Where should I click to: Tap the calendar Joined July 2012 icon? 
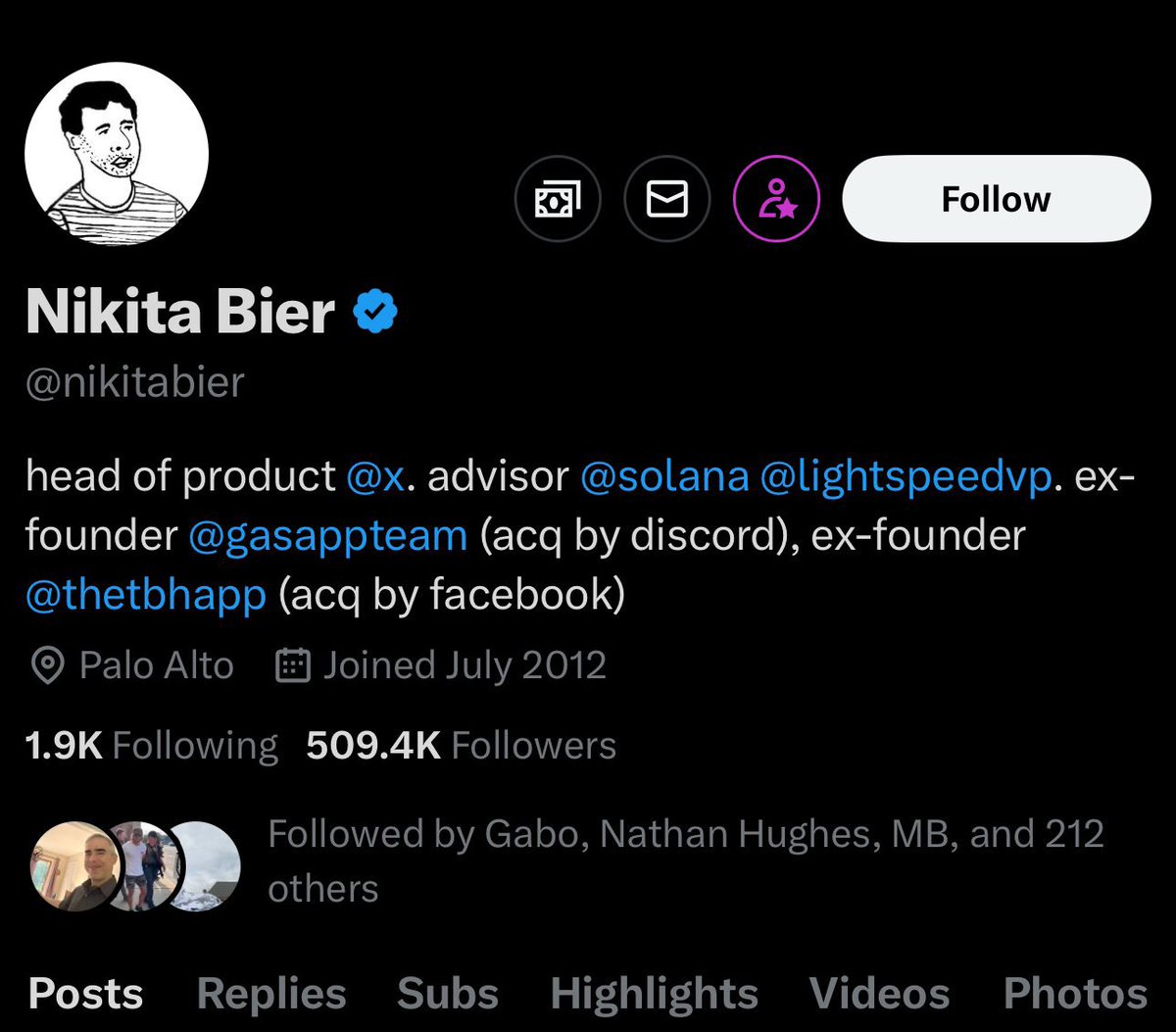[293, 666]
